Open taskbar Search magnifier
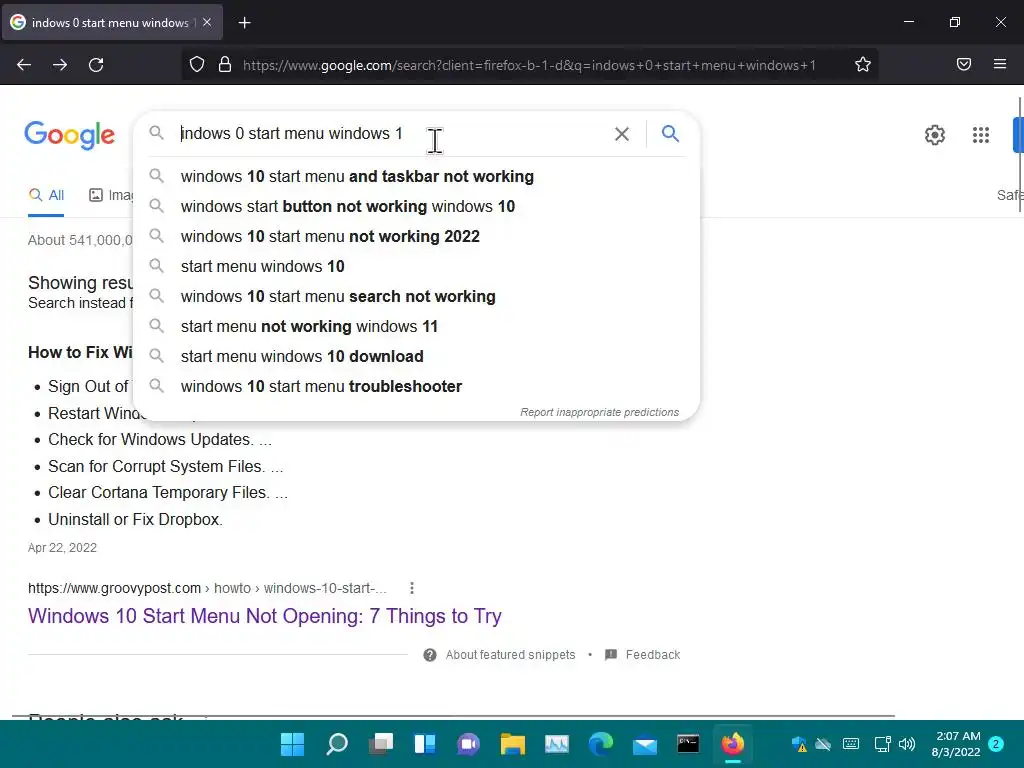Image resolution: width=1024 pixels, height=768 pixels. [337, 744]
